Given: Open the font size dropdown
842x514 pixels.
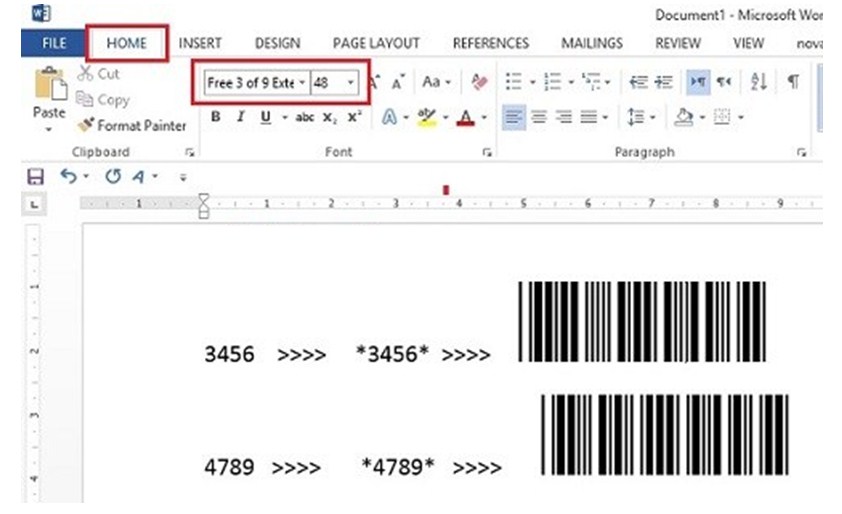Looking at the screenshot, I should pos(351,82).
